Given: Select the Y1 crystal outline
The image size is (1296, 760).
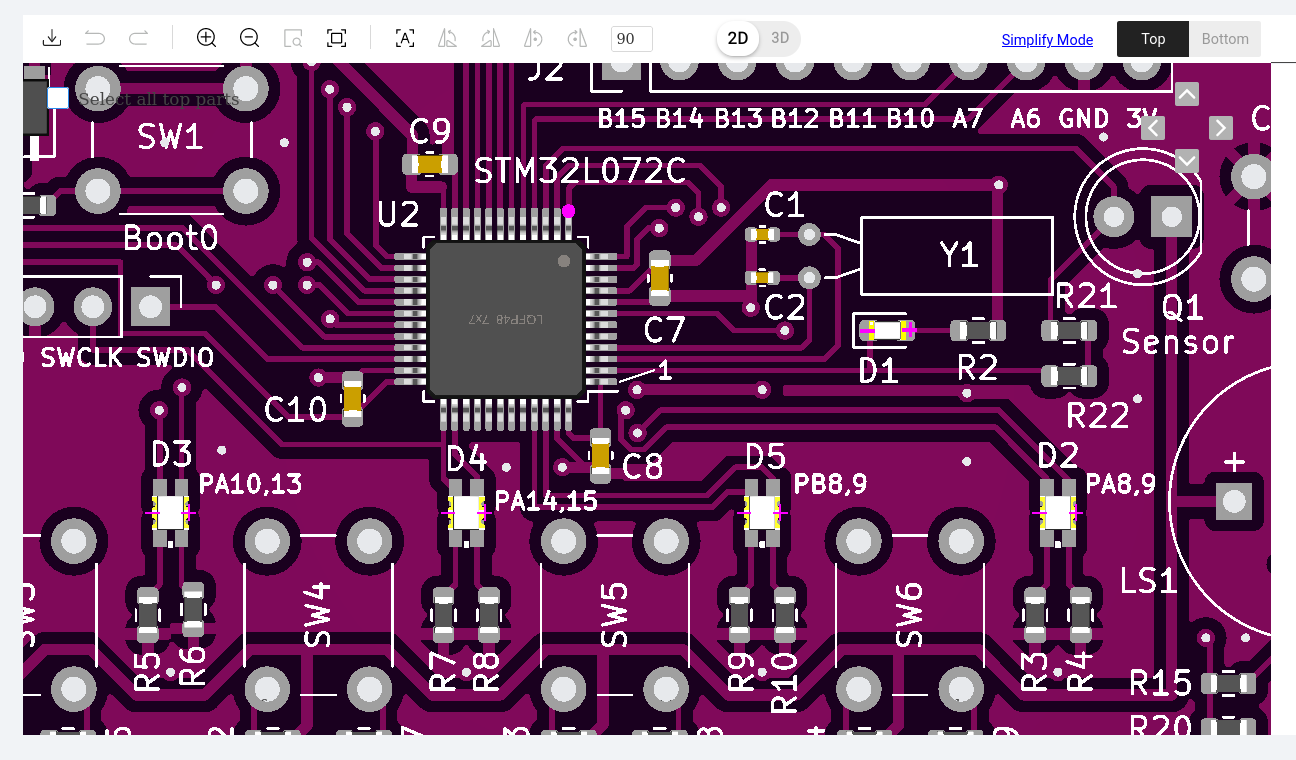Looking at the screenshot, I should point(957,256).
